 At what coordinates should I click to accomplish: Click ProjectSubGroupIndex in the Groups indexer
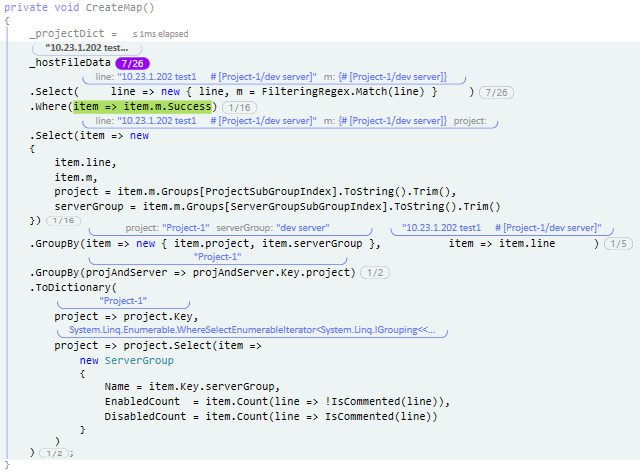click(268, 191)
